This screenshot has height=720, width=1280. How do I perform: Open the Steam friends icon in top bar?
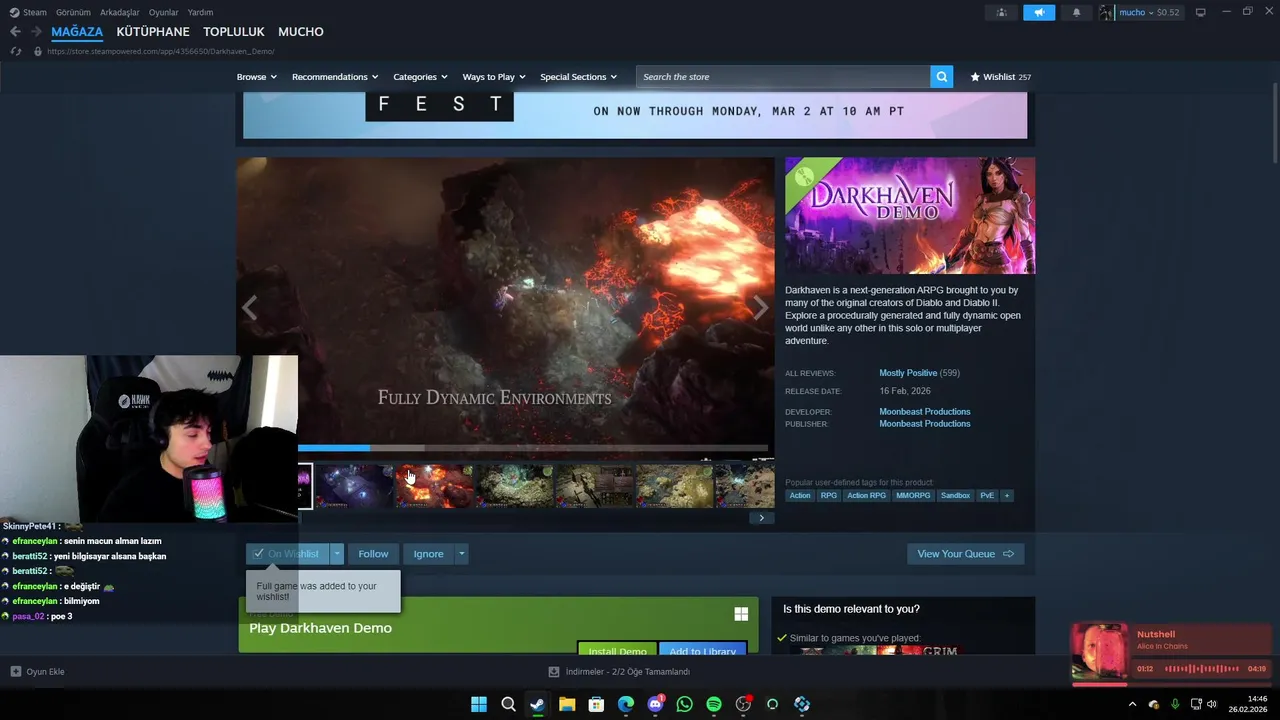pyautogui.click(x=1002, y=12)
